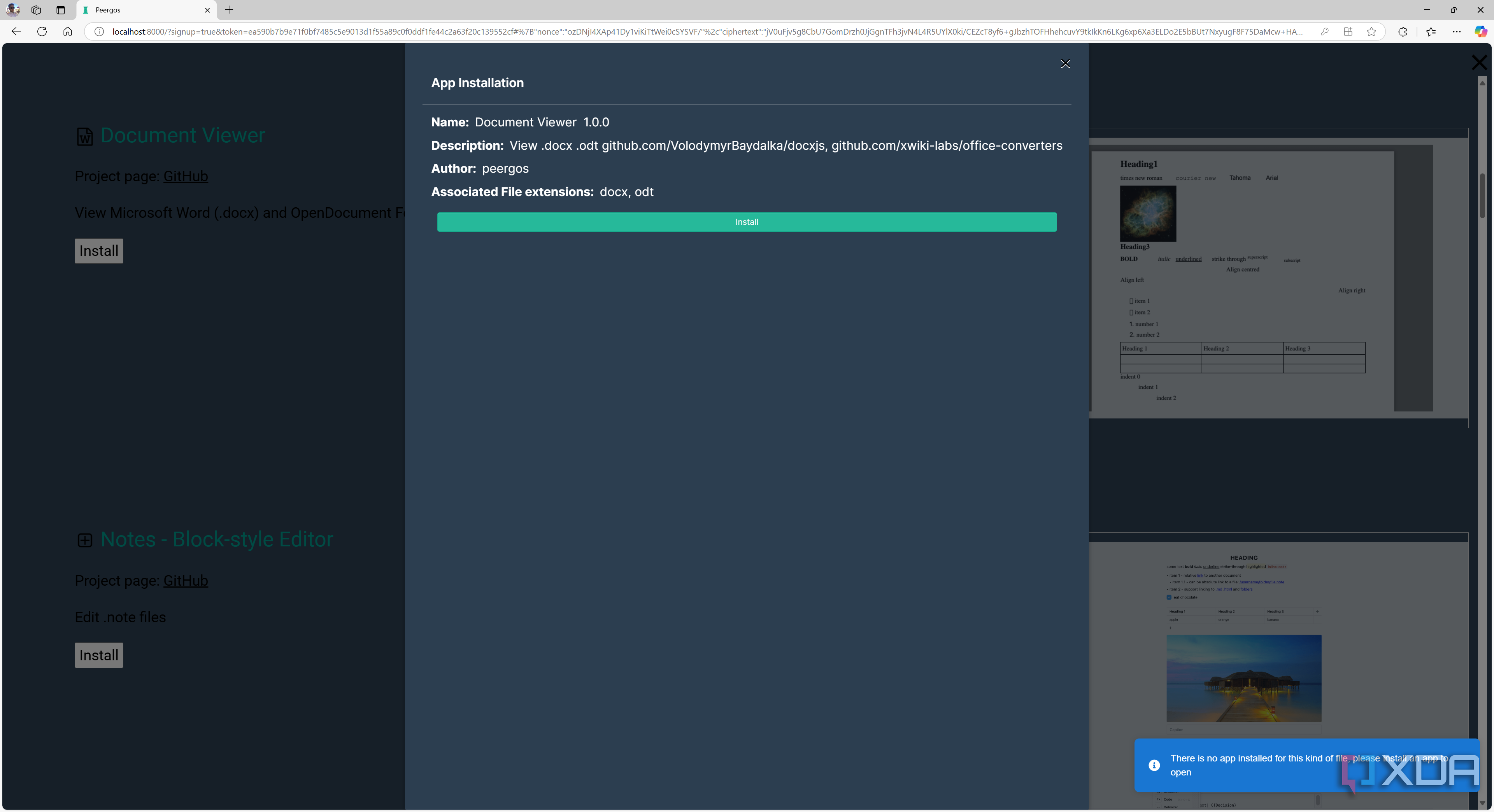The width and height of the screenshot is (1494, 812).
Task: Click the 'no app installed' notification toast
Action: click(1307, 765)
